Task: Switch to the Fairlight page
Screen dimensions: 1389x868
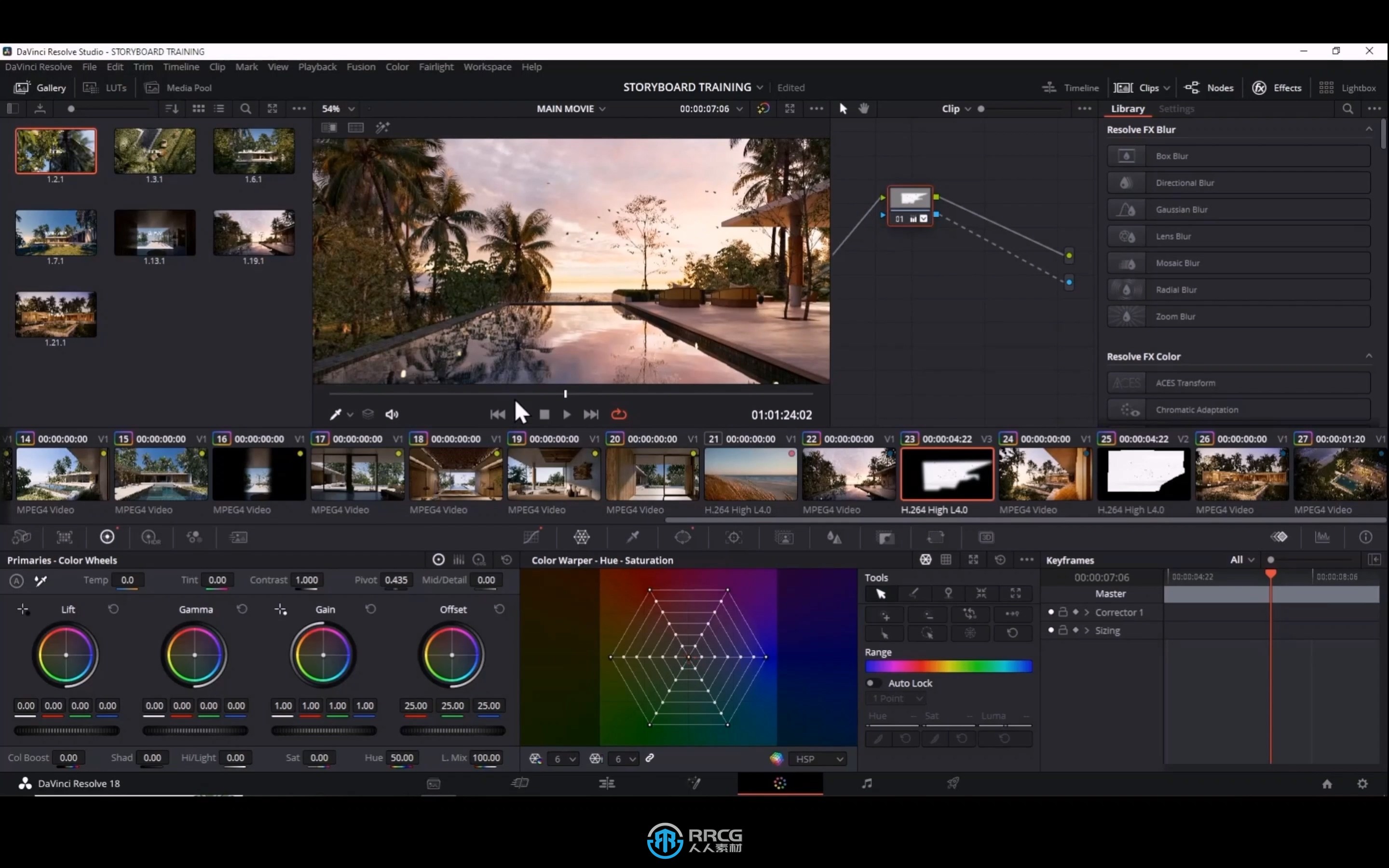Action: (867, 783)
